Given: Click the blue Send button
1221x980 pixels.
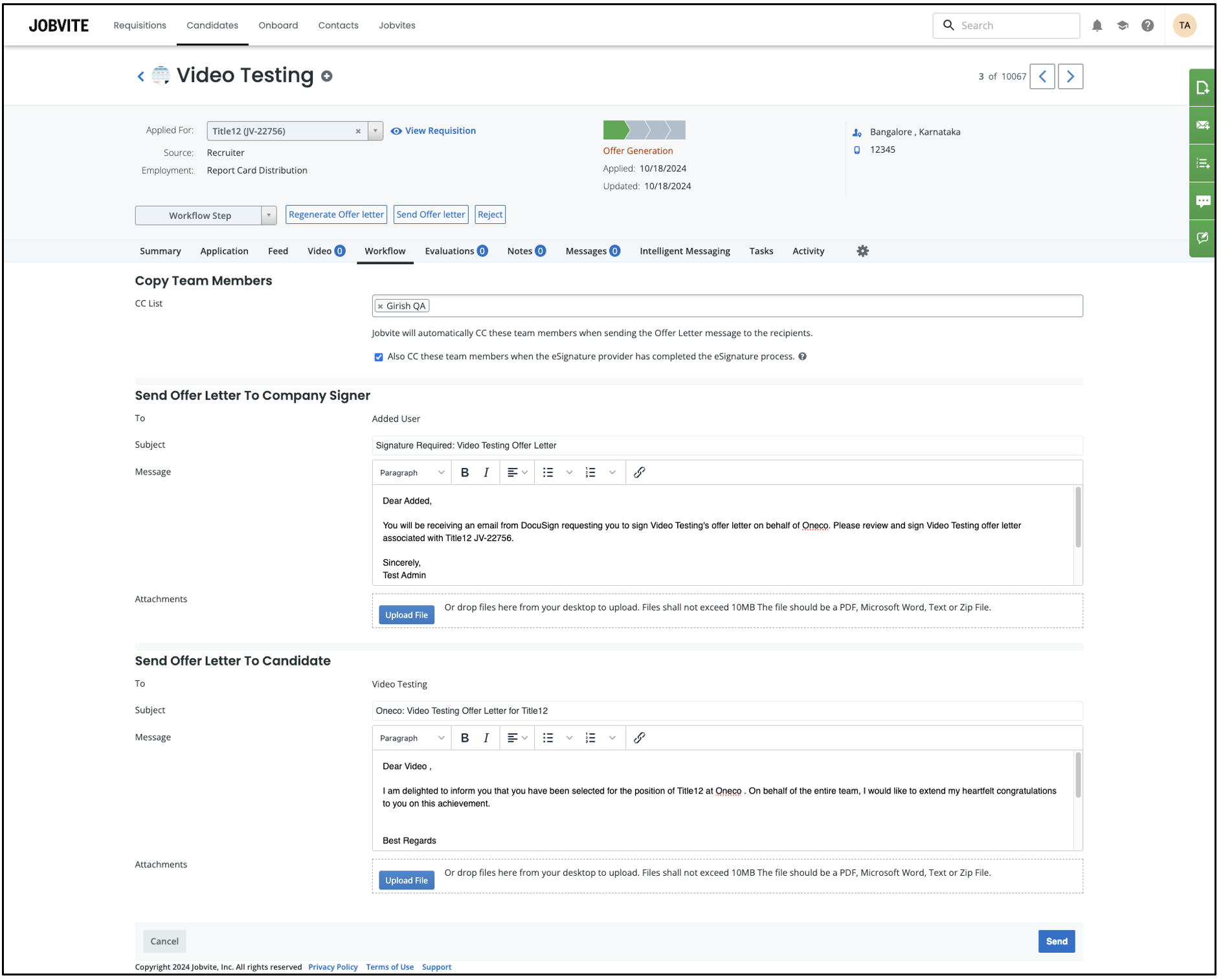Looking at the screenshot, I should (1056, 941).
